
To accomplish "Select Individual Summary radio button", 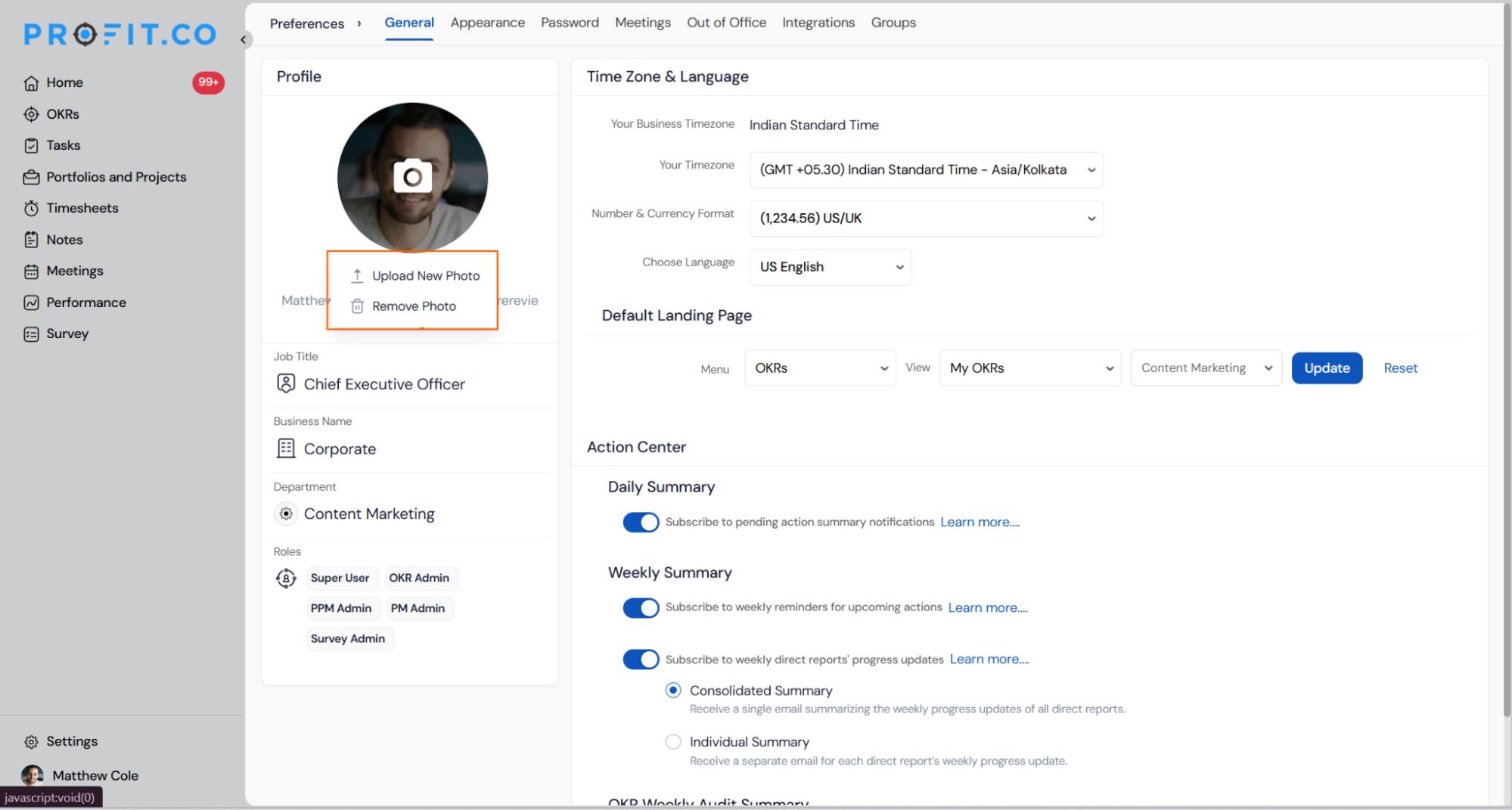I will tap(673, 742).
